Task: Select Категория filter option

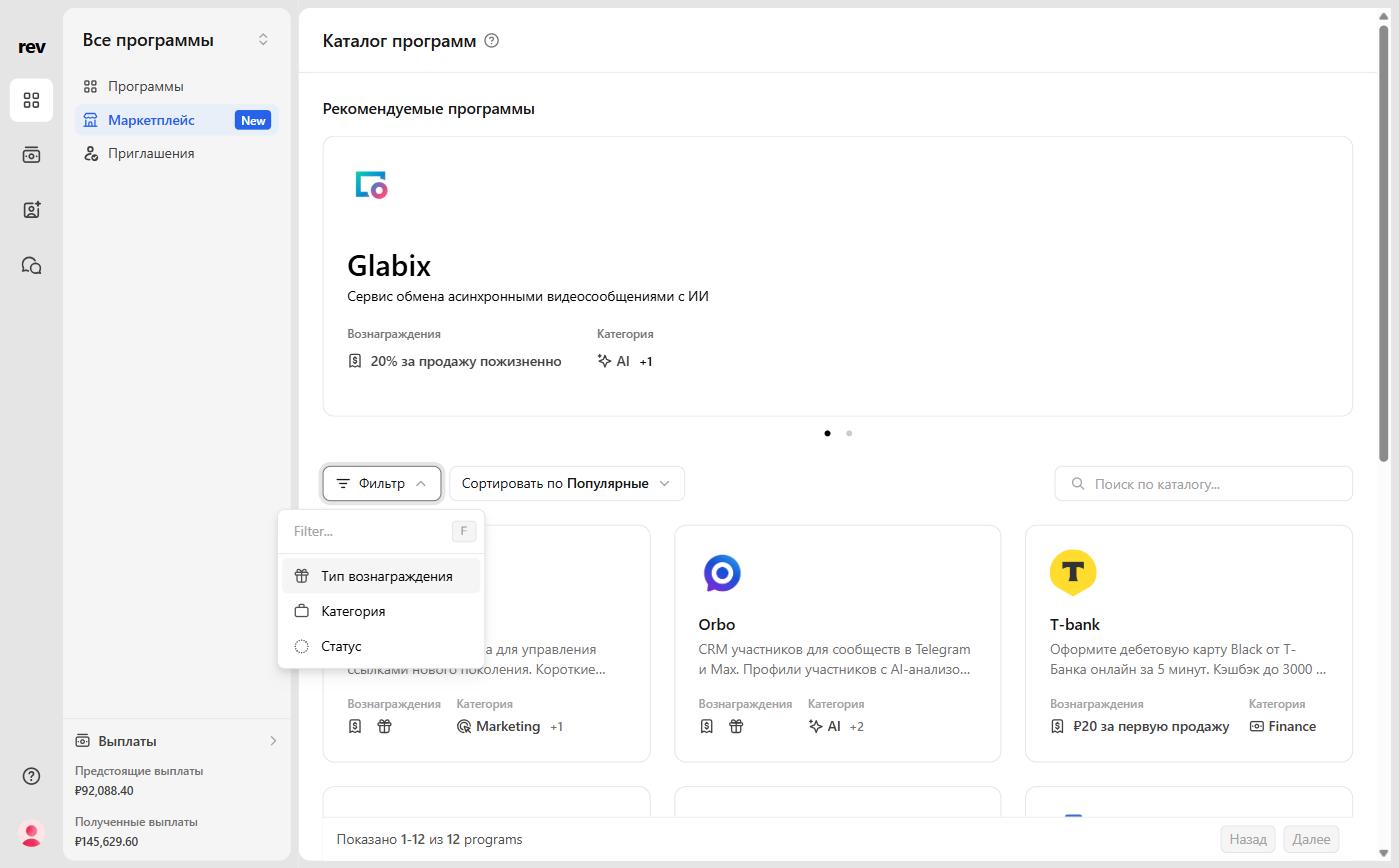Action: pos(381,611)
